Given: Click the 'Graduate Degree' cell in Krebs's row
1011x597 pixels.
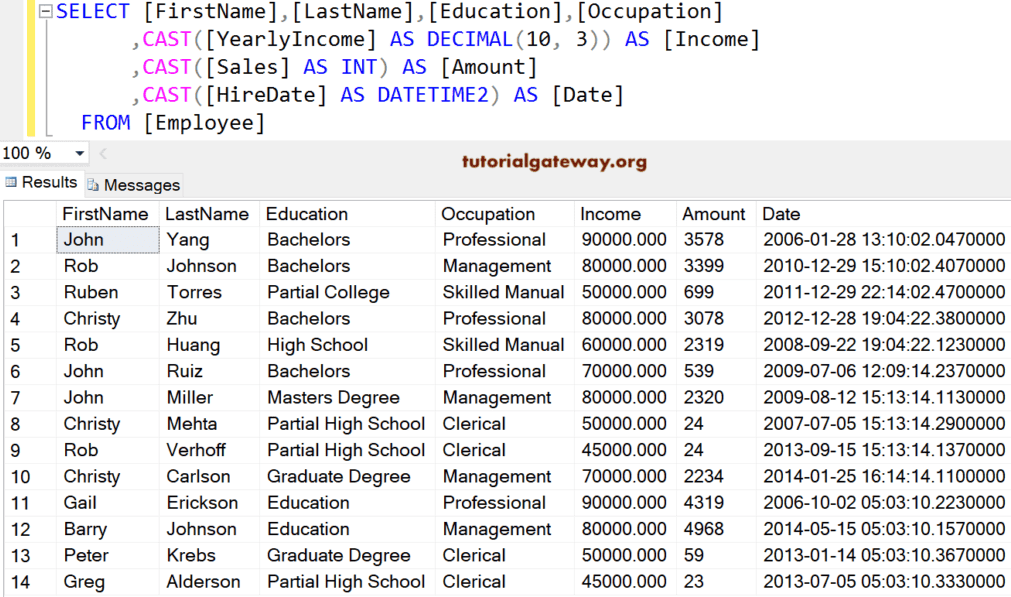Looking at the screenshot, I should pyautogui.click(x=348, y=555).
